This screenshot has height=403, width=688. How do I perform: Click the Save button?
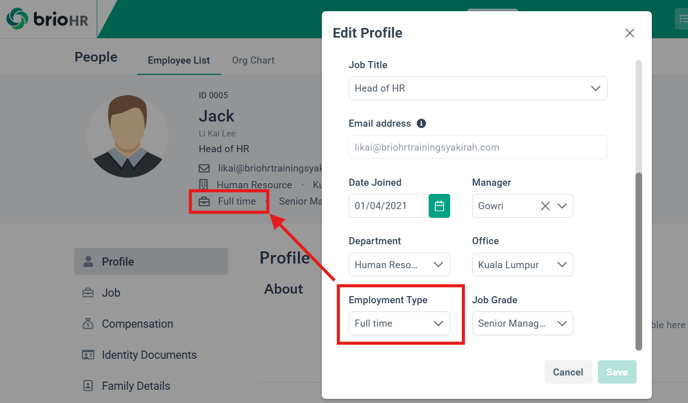(617, 372)
